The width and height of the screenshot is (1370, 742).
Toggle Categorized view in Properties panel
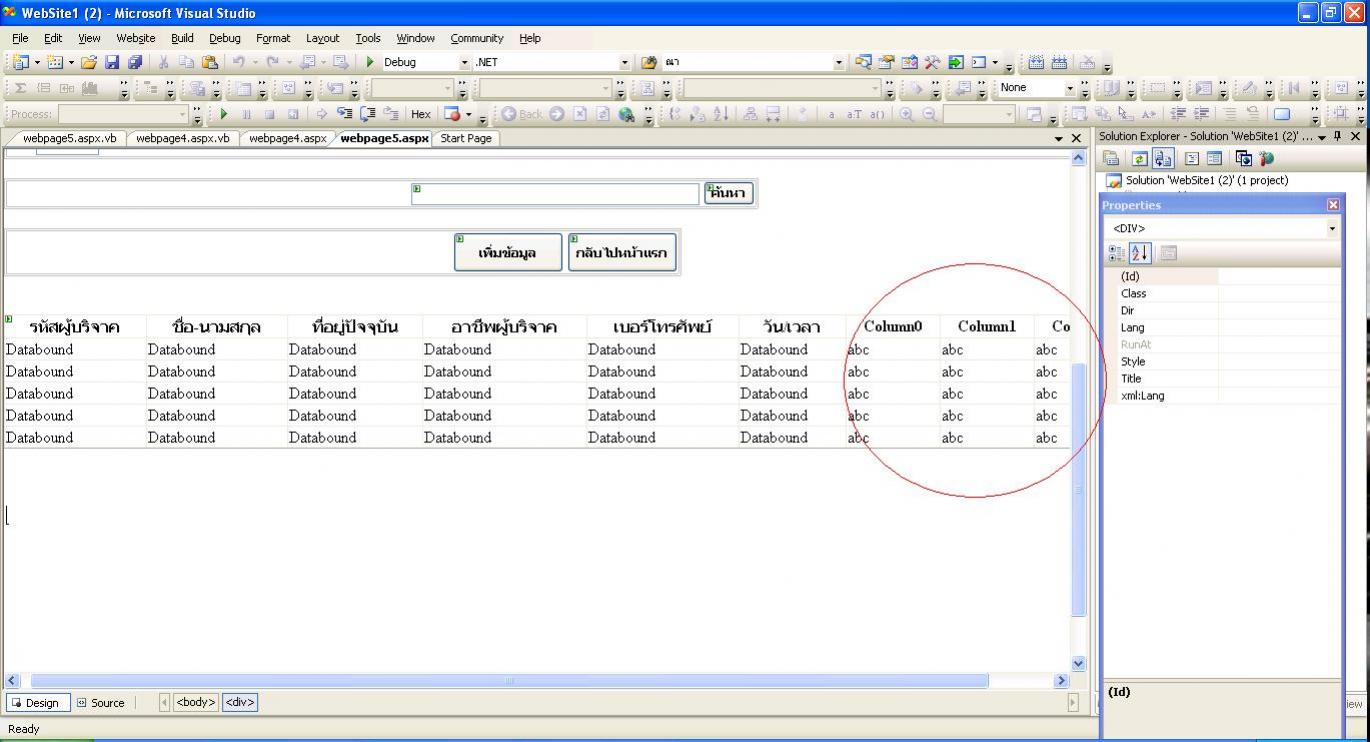tap(1116, 253)
